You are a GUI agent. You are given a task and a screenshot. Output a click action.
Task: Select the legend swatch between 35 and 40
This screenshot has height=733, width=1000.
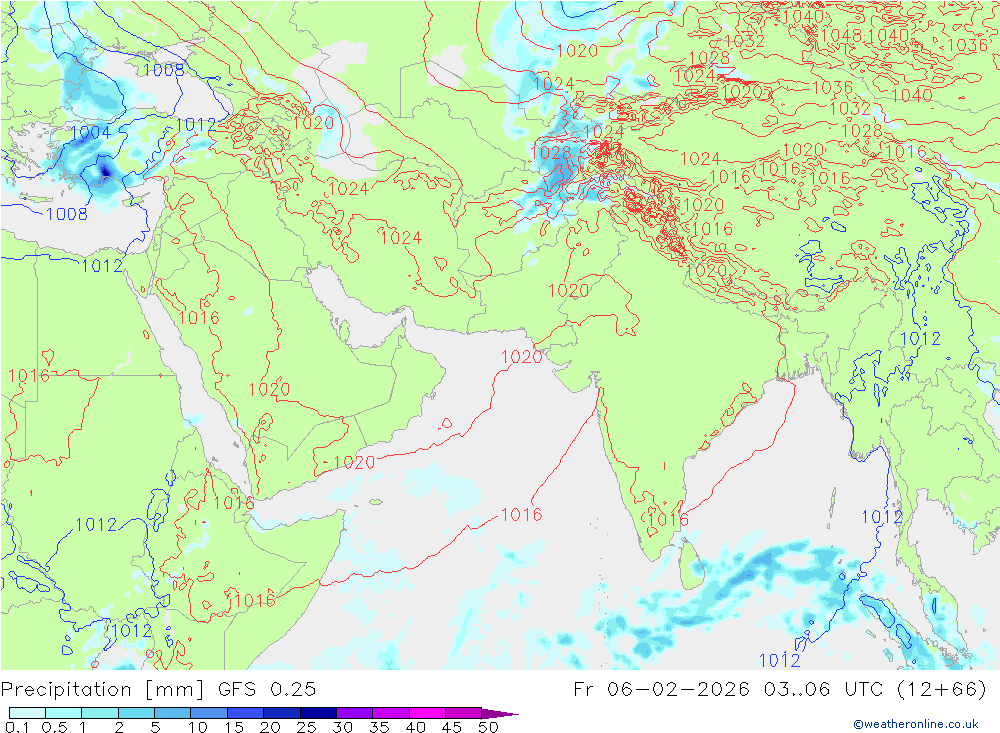pyautogui.click(x=391, y=713)
